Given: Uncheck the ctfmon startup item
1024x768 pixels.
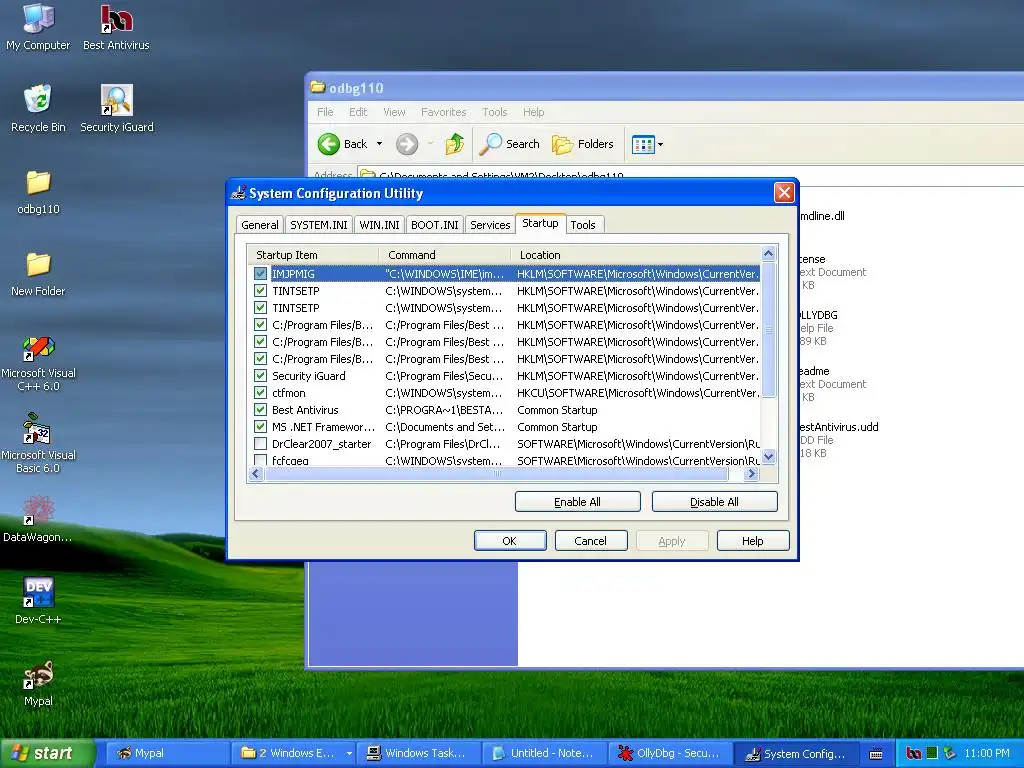Looking at the screenshot, I should click(261, 392).
